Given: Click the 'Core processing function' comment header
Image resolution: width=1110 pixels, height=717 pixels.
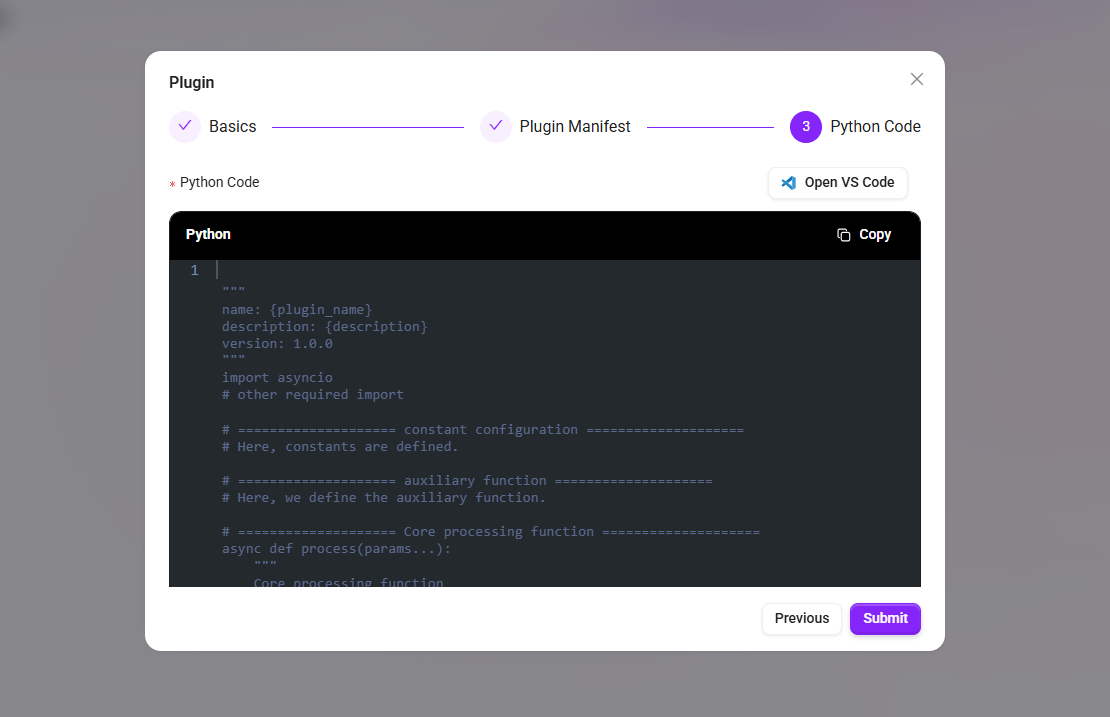Looking at the screenshot, I should click(x=491, y=532).
